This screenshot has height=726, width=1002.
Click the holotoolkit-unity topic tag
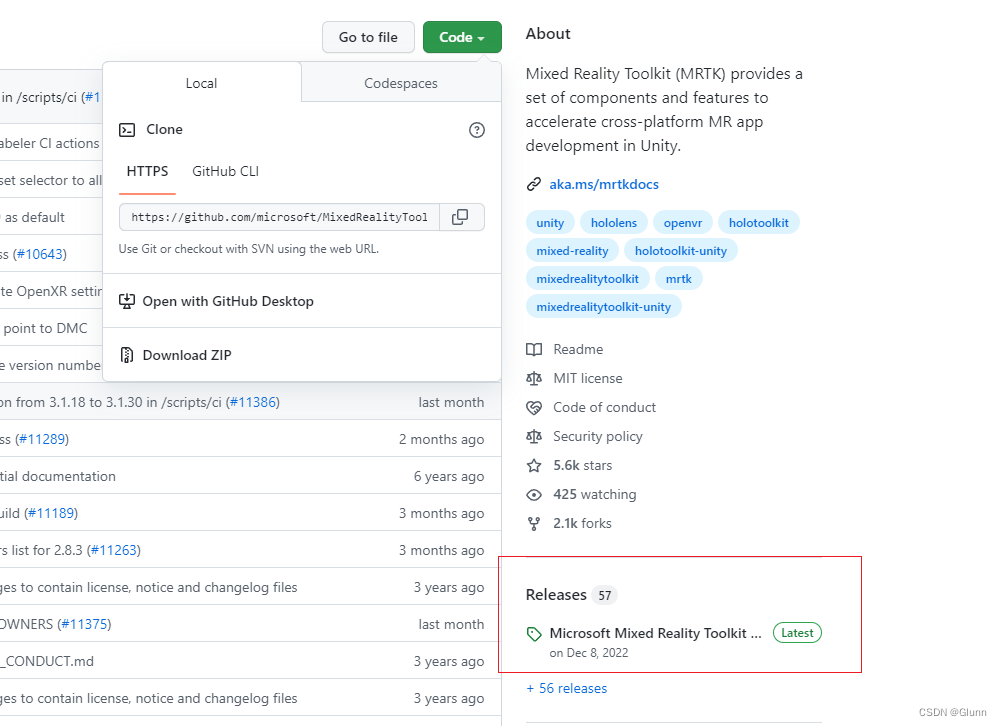click(x=681, y=251)
